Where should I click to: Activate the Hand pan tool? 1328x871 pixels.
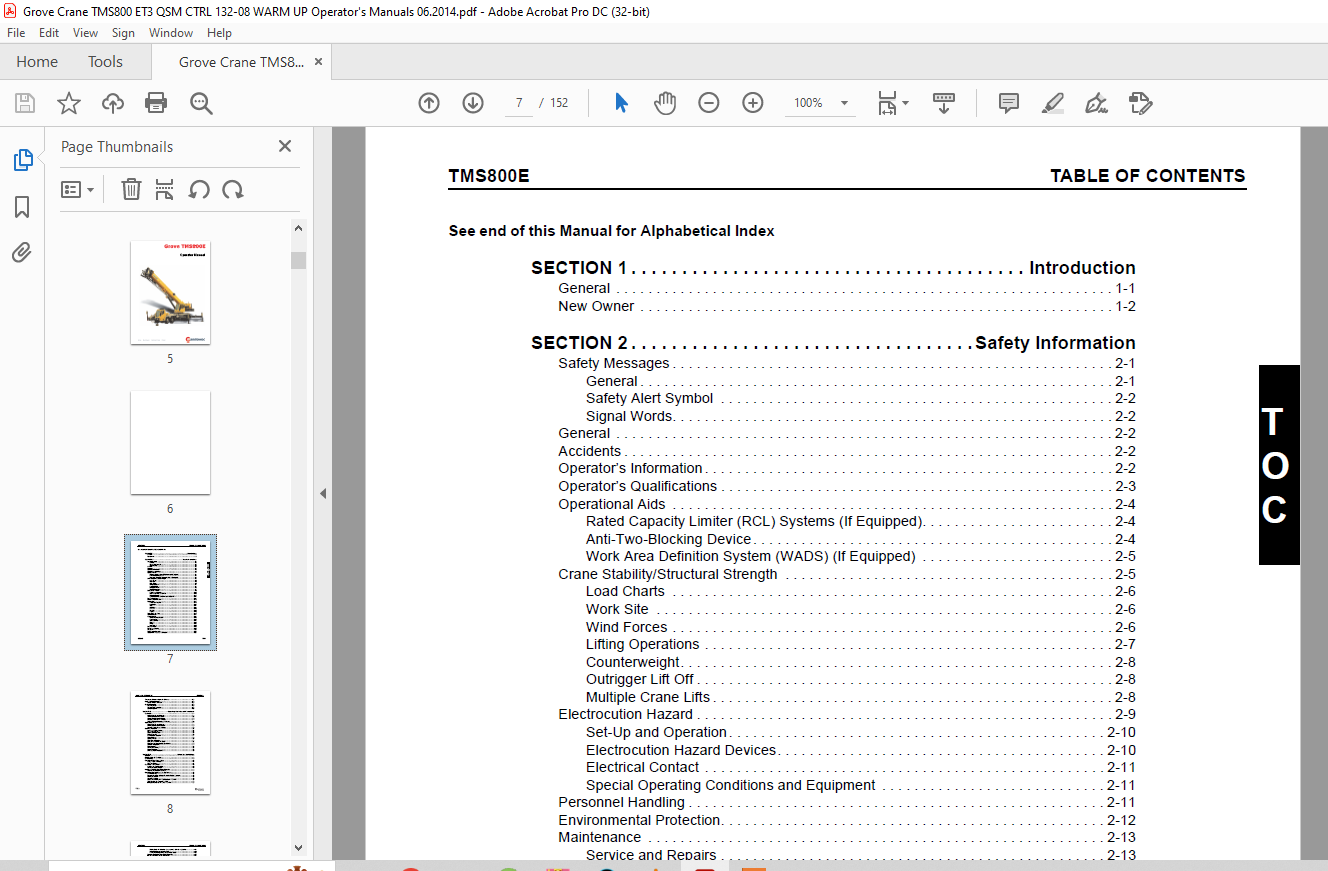(665, 103)
